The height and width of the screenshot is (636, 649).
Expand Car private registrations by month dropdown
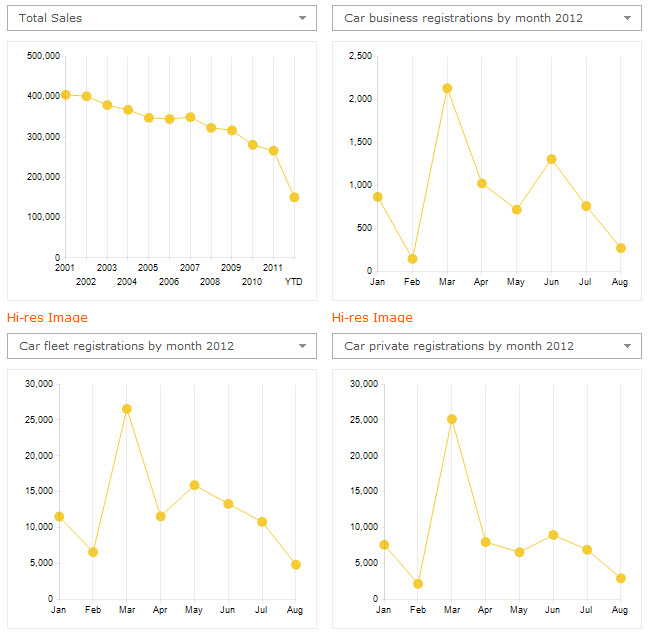486,346
